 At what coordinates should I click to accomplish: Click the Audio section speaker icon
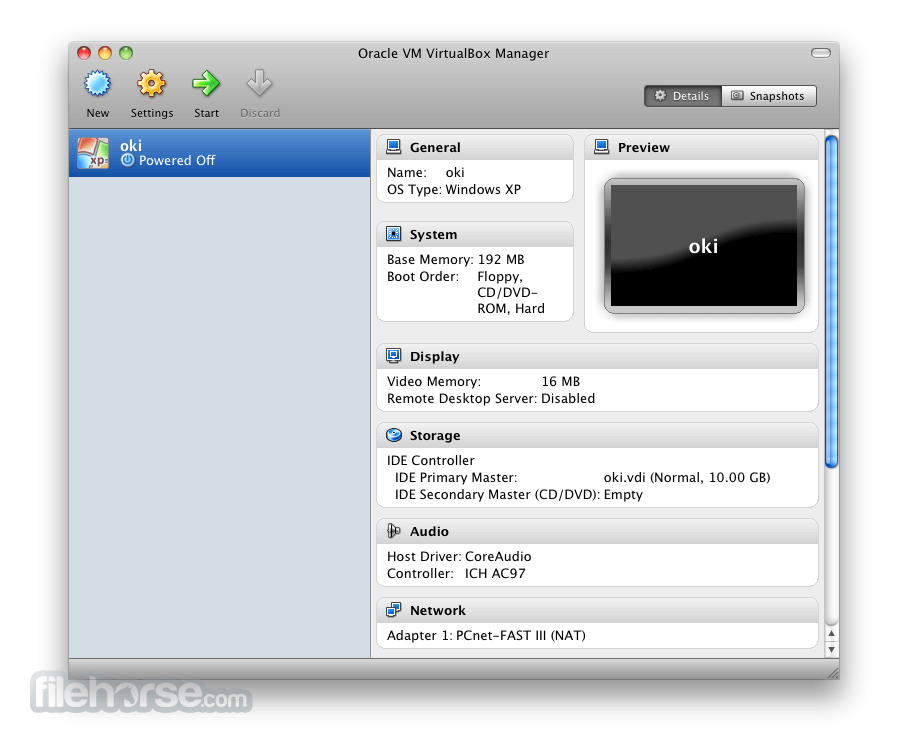pyautogui.click(x=393, y=531)
